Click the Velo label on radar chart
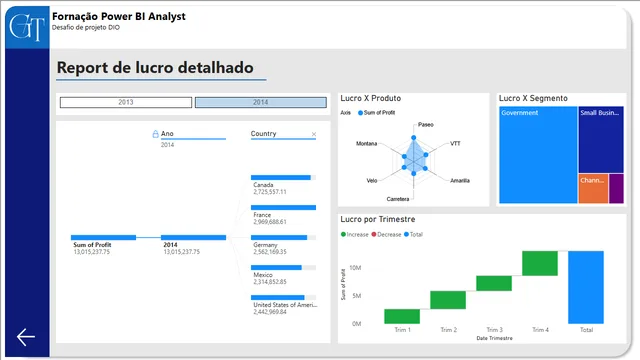640x360 pixels. pyautogui.click(x=371, y=180)
